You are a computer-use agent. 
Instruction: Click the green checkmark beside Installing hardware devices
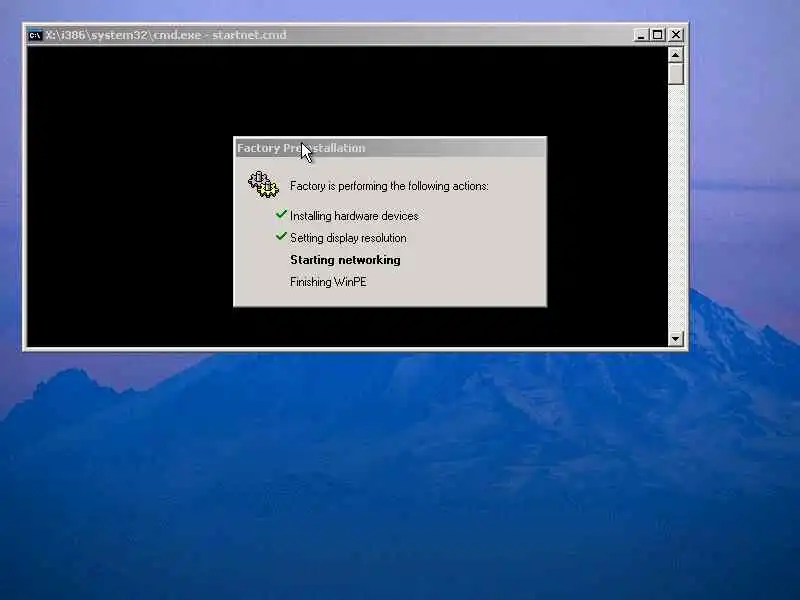281,214
